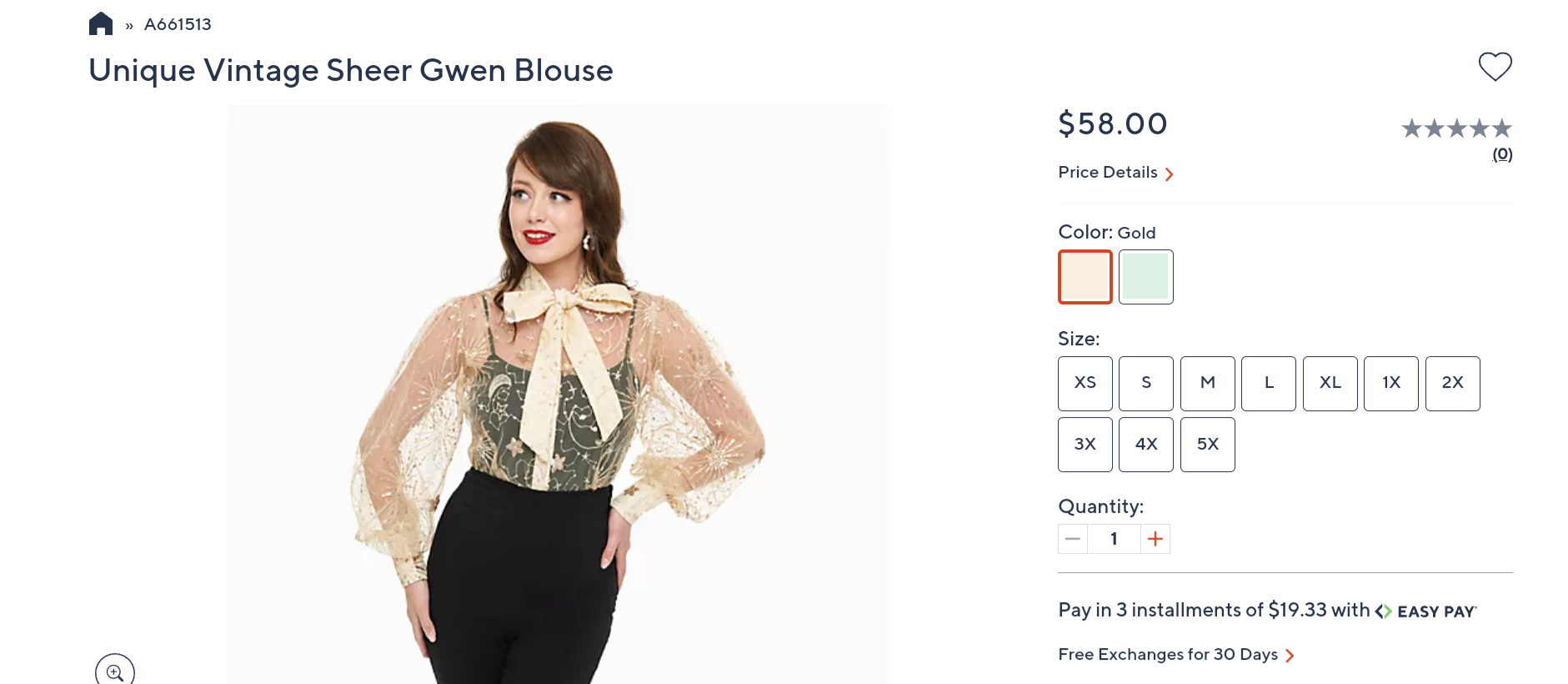Screen dimensions: 1568x684
Task: Open the Easy Pay logo info
Action: point(1426,611)
